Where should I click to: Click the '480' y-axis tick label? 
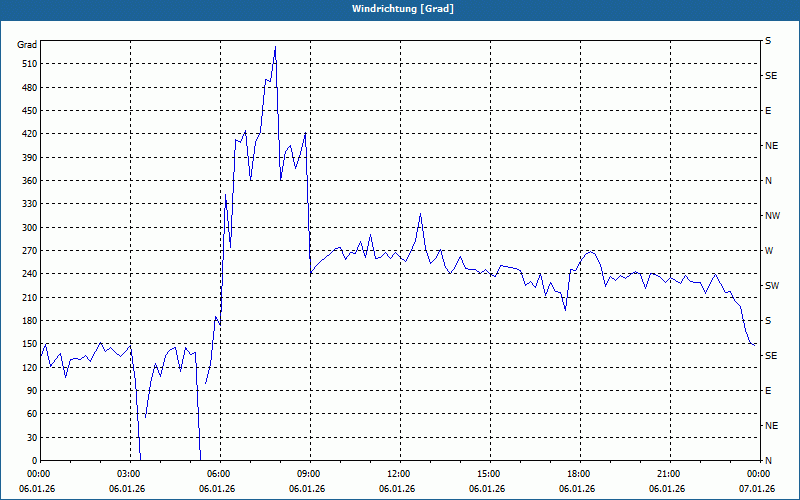tap(30, 87)
